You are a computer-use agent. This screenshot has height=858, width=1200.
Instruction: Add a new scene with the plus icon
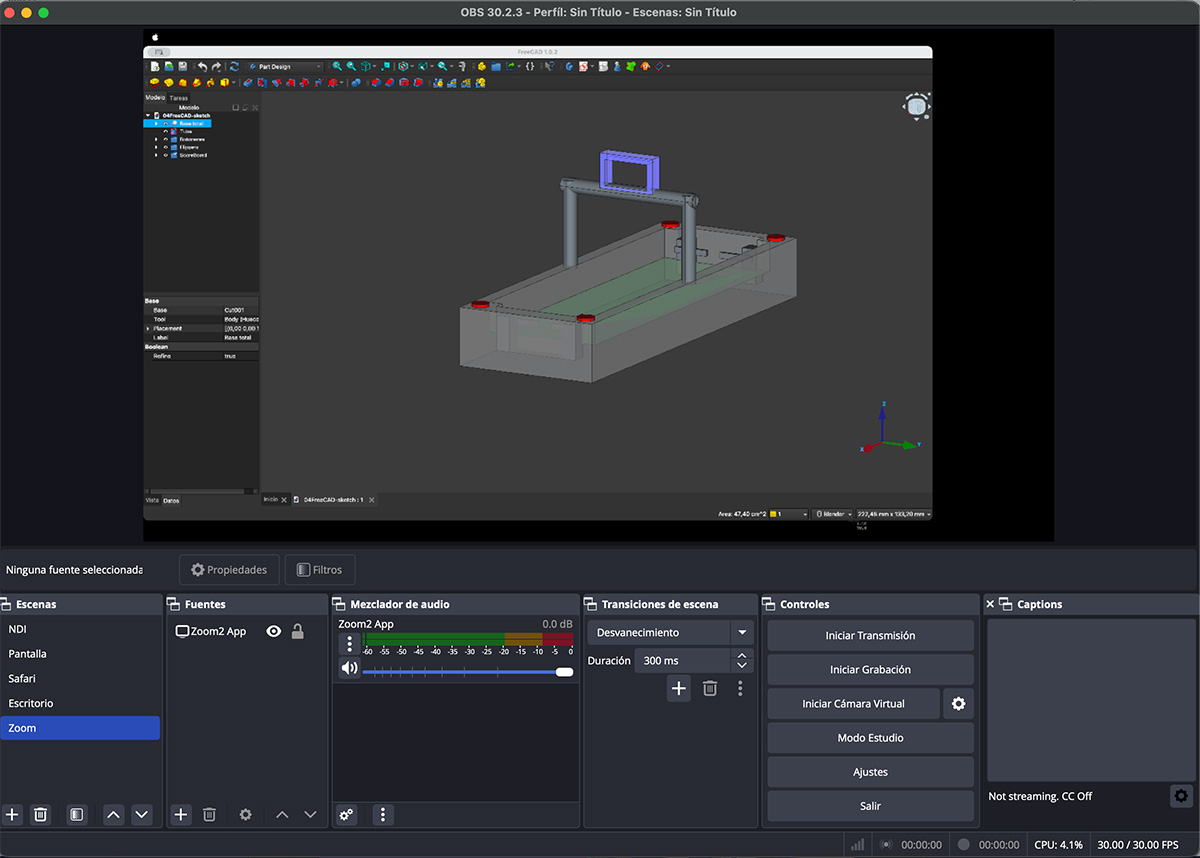12,815
